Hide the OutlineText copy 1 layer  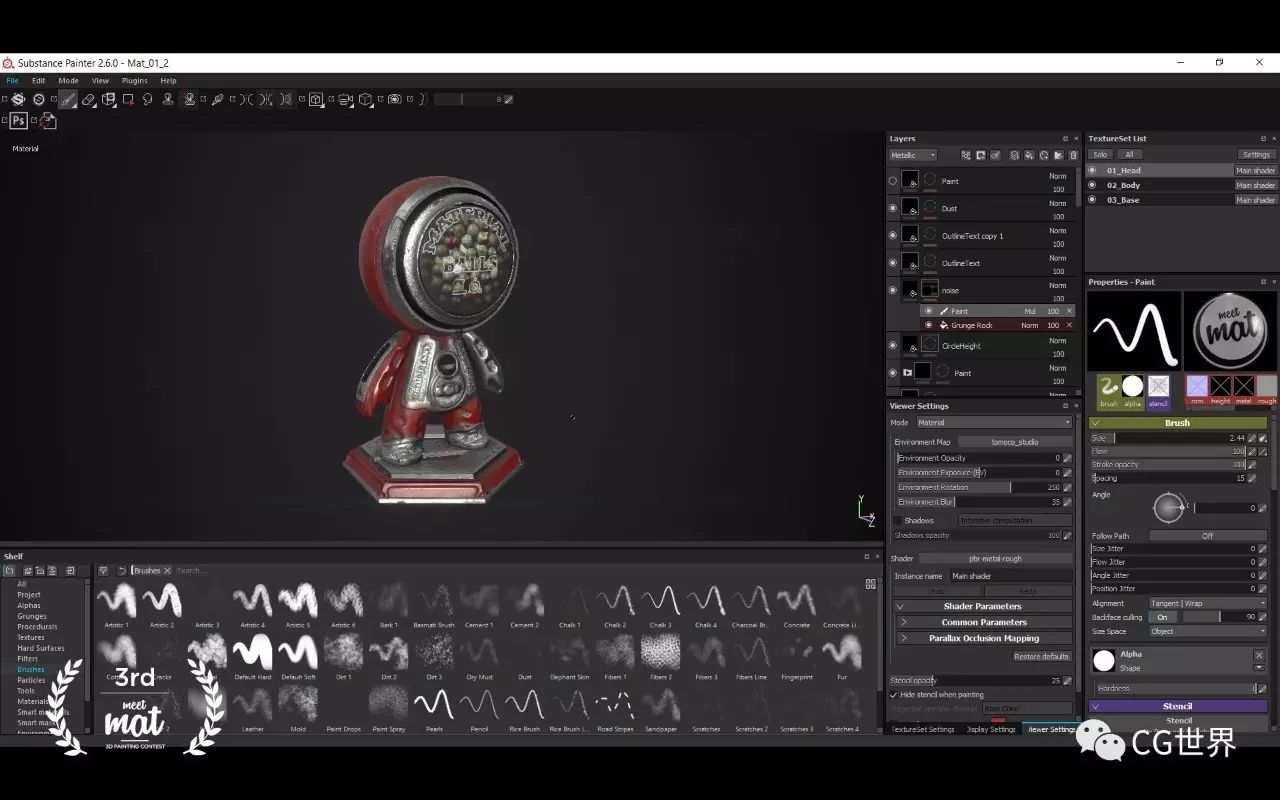[x=893, y=236]
